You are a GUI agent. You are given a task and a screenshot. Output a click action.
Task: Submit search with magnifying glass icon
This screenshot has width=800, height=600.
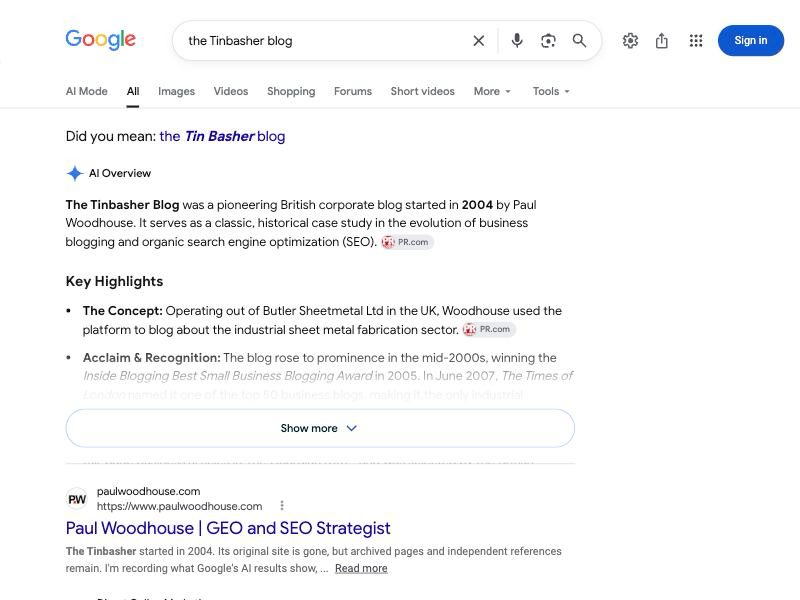(x=579, y=40)
